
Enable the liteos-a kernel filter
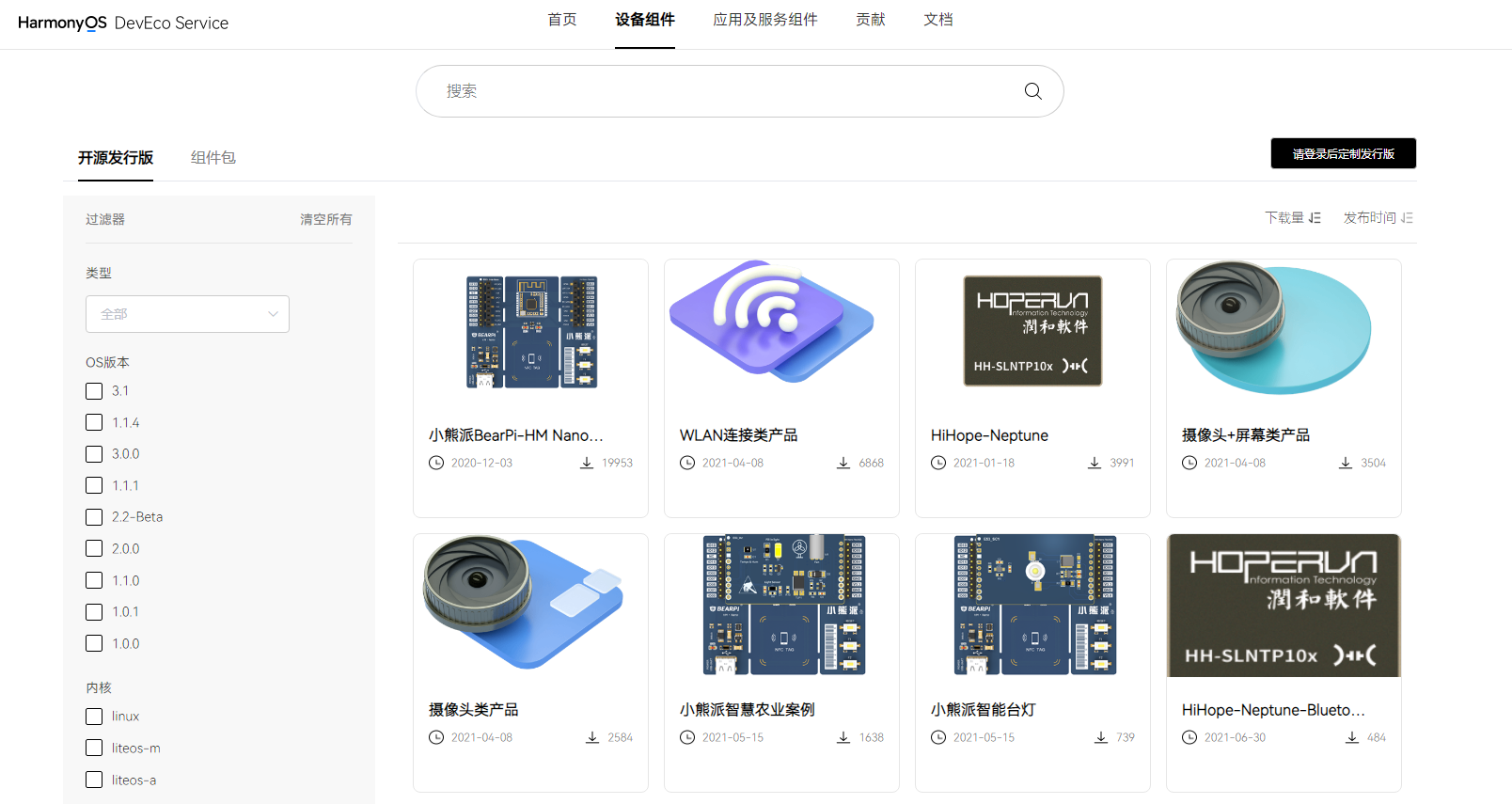[x=94, y=780]
